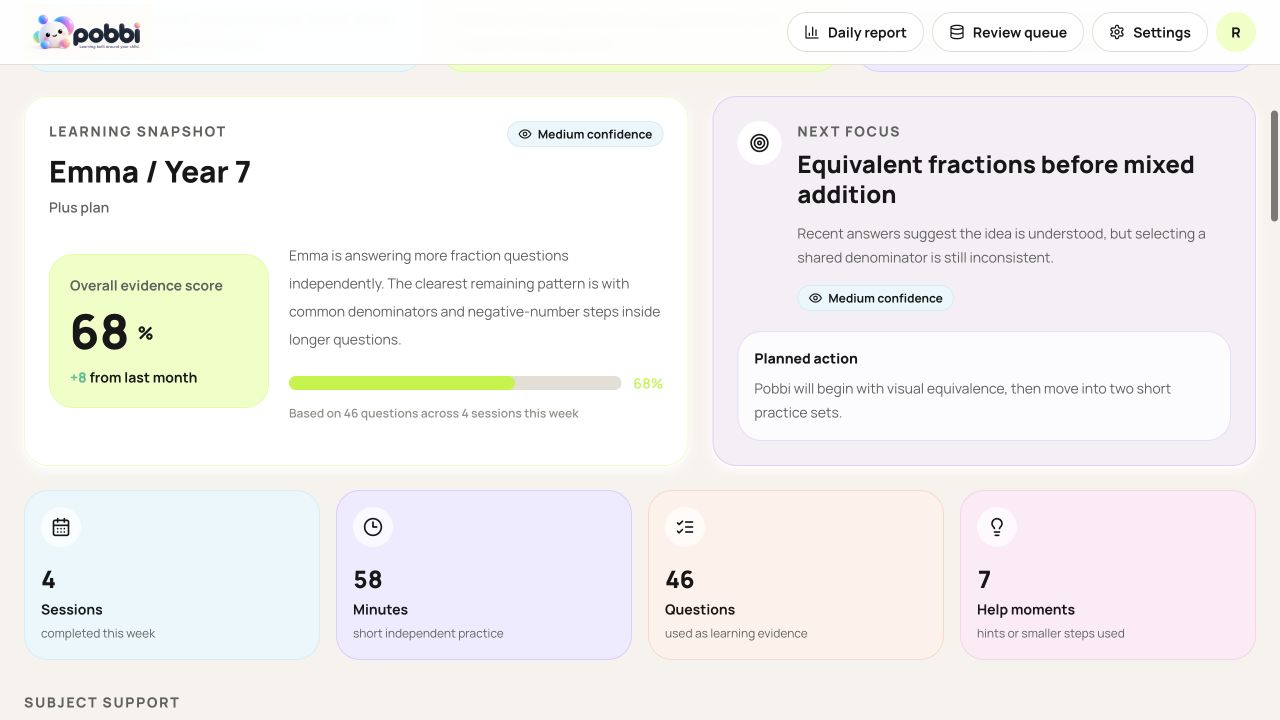
Task: Click the "Equivalent fractions before mixed addition" heading
Action: [996, 180]
